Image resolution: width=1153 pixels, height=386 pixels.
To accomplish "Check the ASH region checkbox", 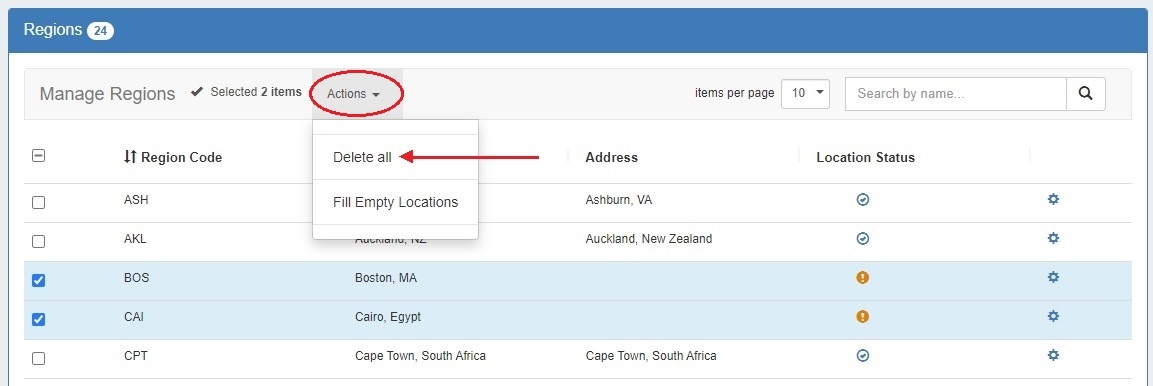I will (x=38, y=202).
